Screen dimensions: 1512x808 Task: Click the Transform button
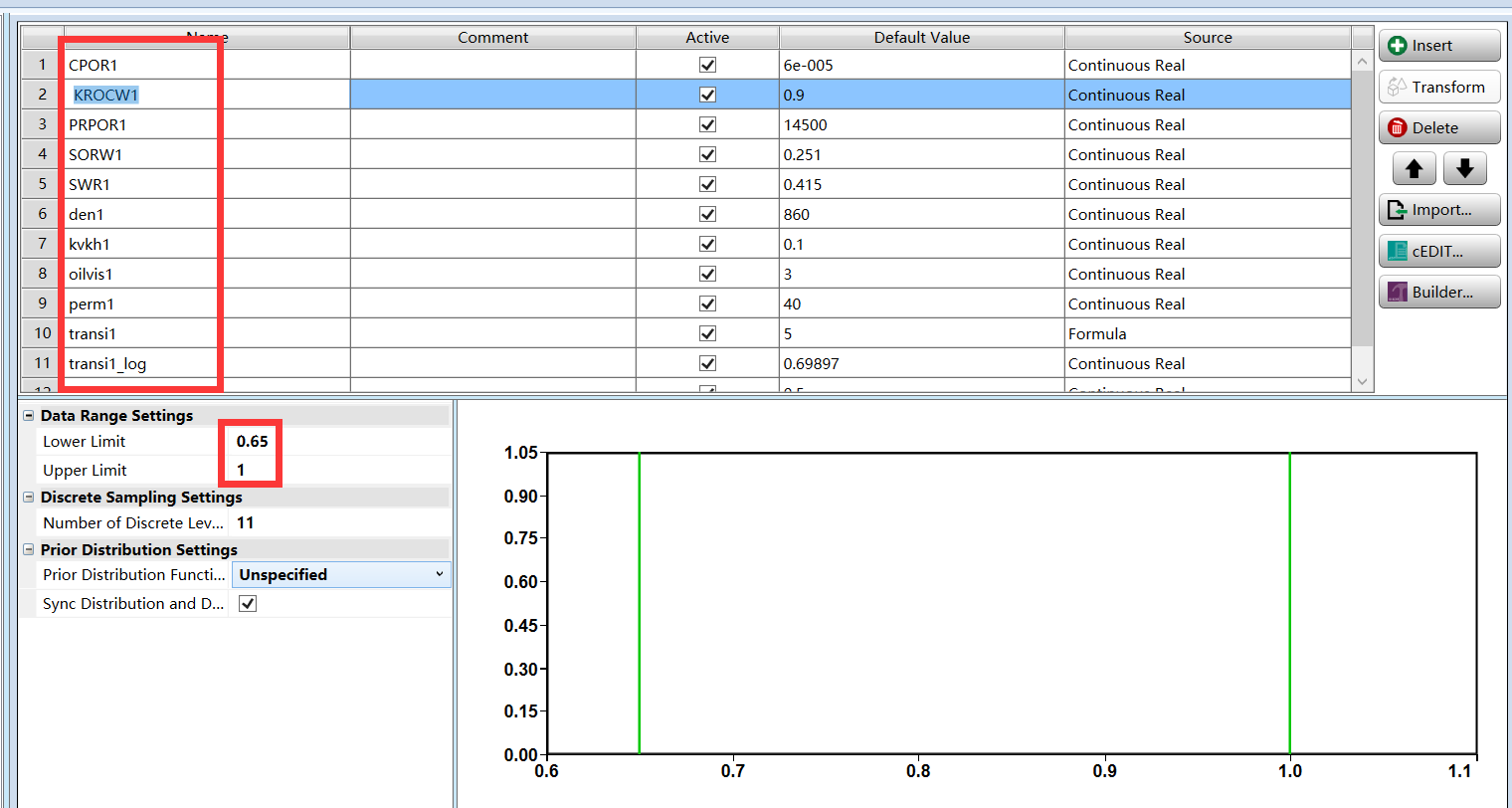1438,88
